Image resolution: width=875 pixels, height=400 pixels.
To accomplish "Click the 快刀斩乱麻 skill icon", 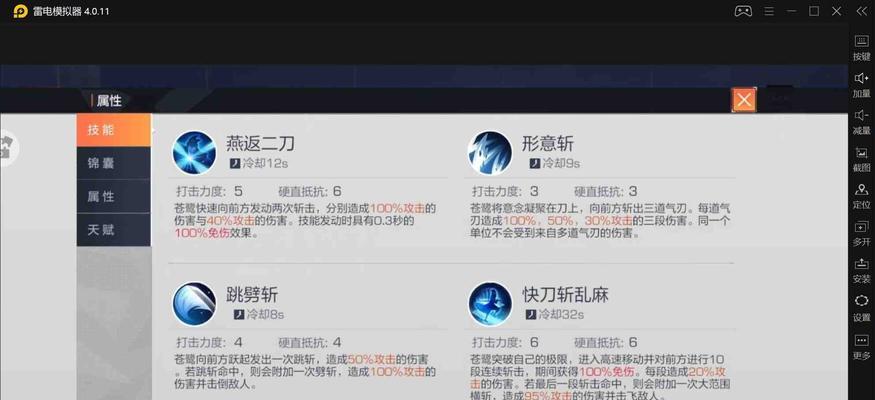I will tap(490, 304).
